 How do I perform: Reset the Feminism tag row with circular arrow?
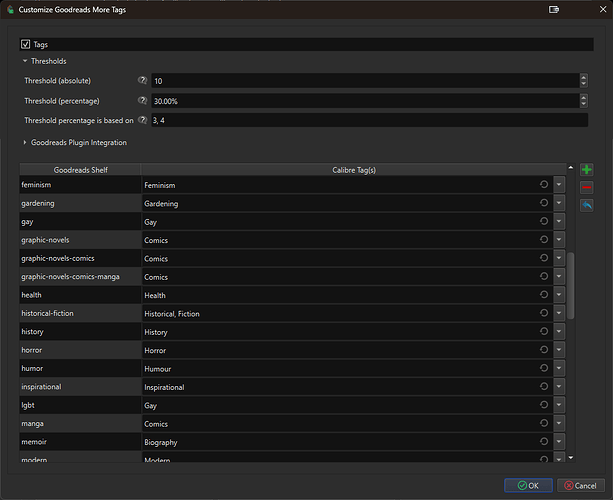543,185
